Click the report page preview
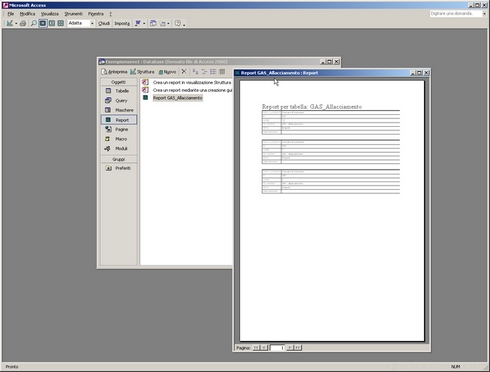The image size is (490, 372). (332, 211)
